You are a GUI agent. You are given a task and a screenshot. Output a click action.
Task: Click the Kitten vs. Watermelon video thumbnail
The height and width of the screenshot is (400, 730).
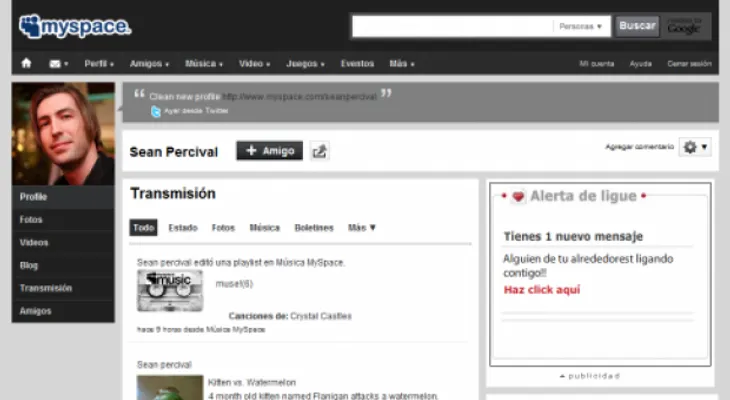click(170, 387)
